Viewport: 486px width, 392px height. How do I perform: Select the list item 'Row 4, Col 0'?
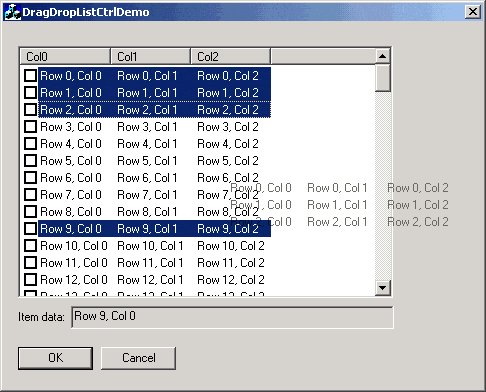[x=71, y=144]
